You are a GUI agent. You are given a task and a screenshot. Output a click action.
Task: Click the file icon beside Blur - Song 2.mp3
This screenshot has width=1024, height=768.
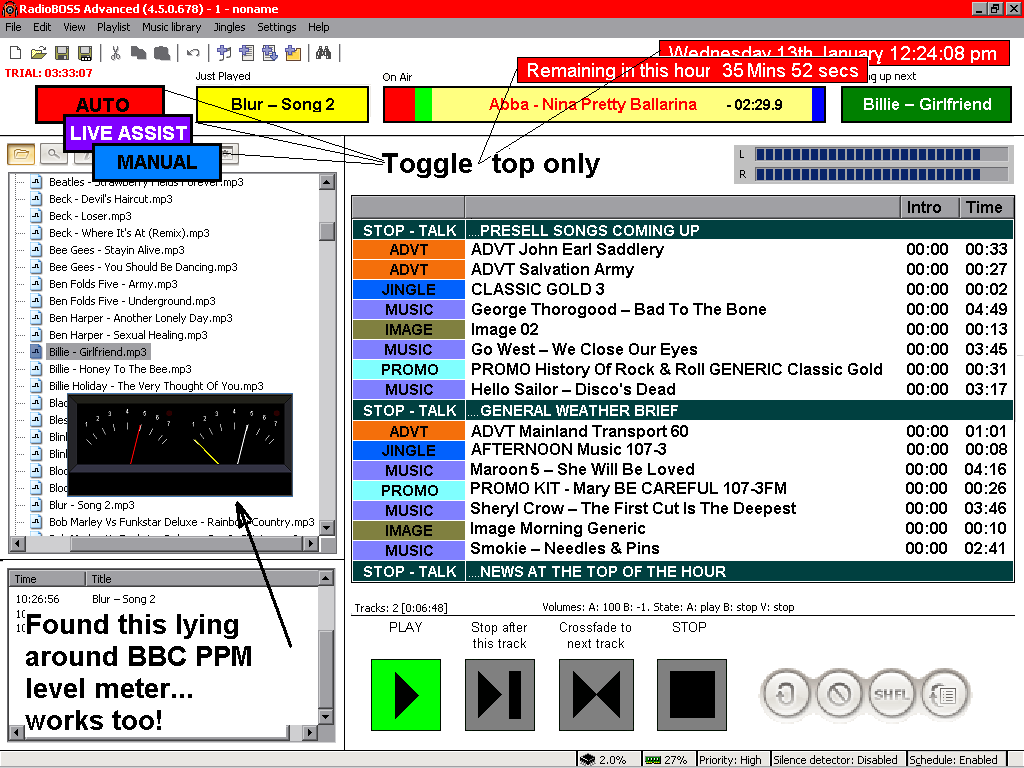pyautogui.click(x=37, y=505)
